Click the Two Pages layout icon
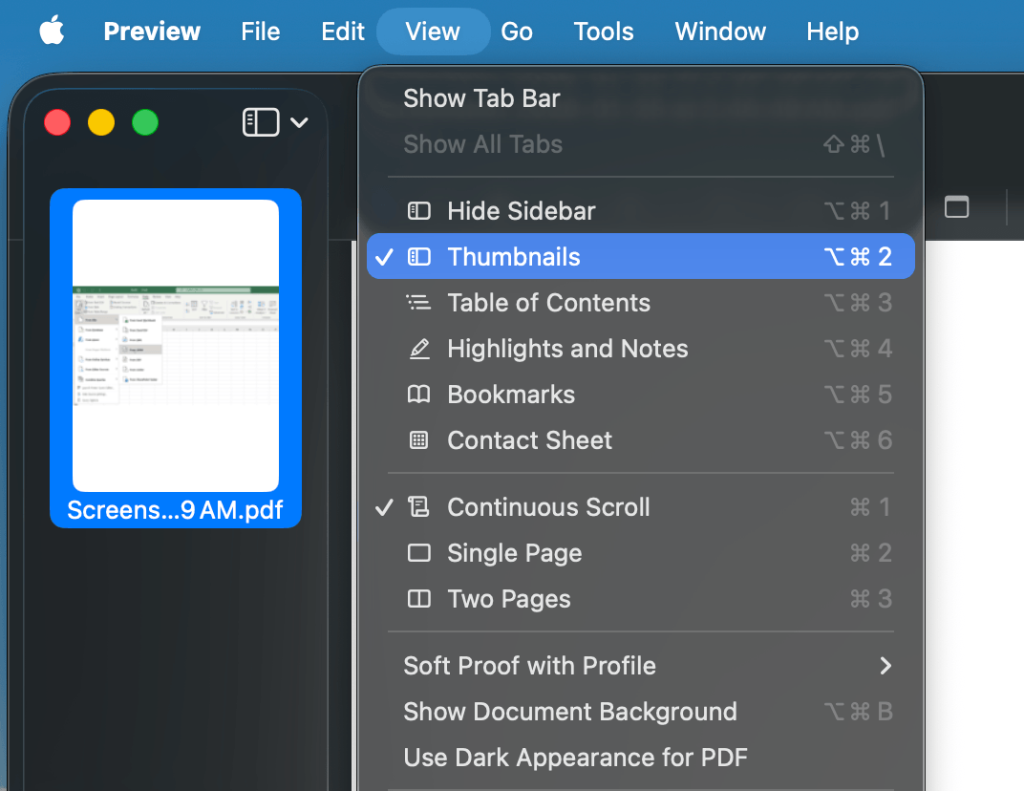This screenshot has width=1024, height=791. tap(418, 599)
